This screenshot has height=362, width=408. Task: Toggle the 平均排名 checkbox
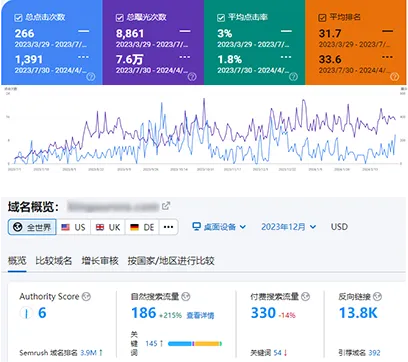click(x=322, y=18)
